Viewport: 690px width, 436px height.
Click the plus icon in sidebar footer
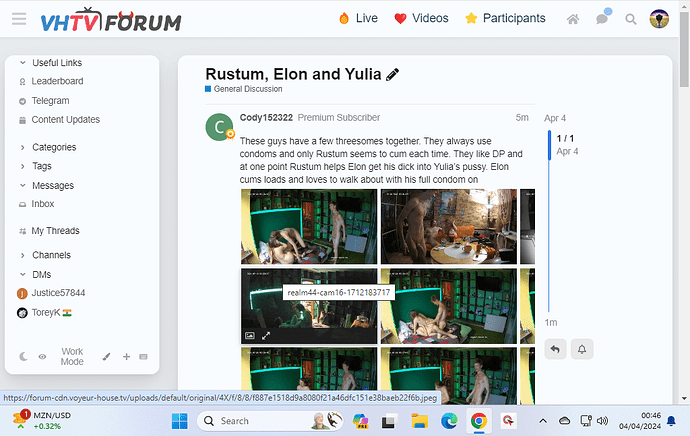[x=126, y=356]
